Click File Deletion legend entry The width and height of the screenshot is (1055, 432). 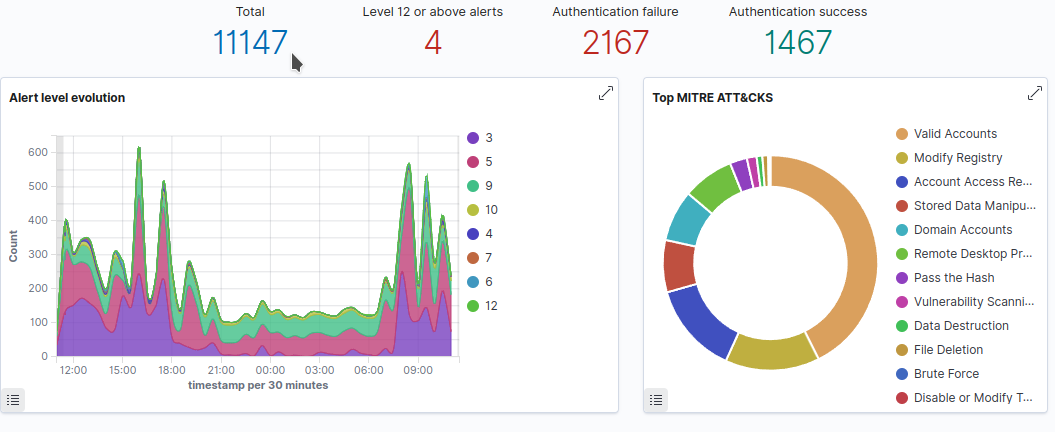[x=948, y=350]
